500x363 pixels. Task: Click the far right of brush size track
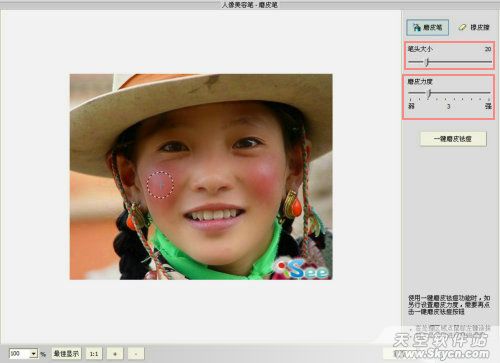coord(490,62)
